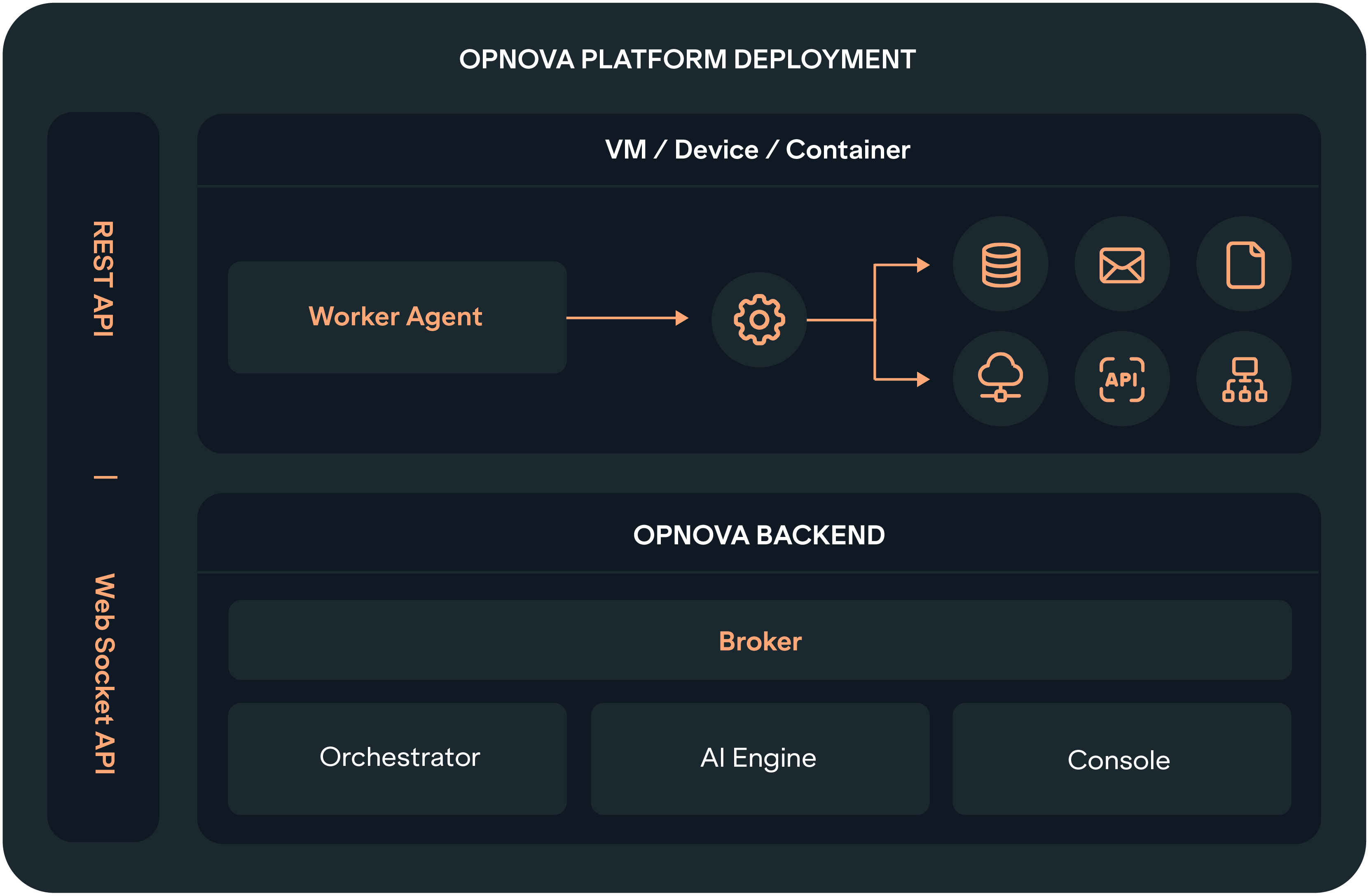Select the Broker block

coord(760,640)
